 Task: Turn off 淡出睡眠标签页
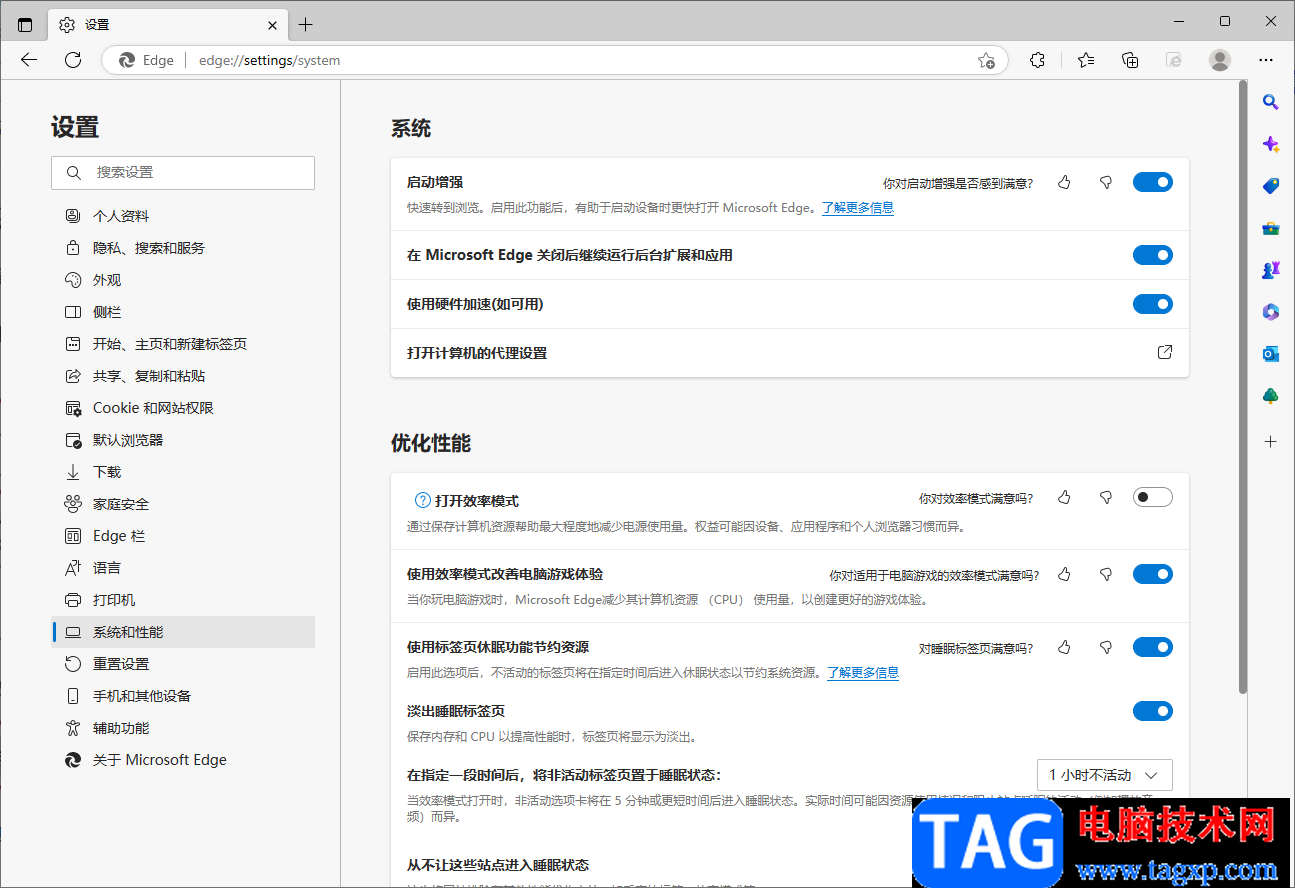pos(1152,711)
